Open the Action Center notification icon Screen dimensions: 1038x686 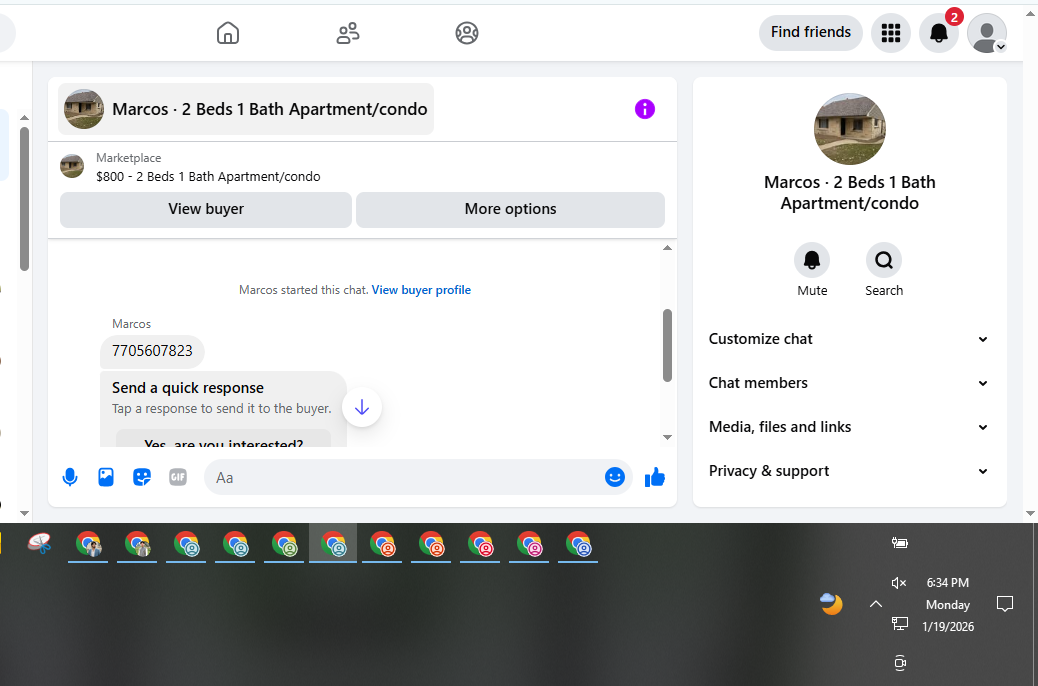(x=1005, y=604)
